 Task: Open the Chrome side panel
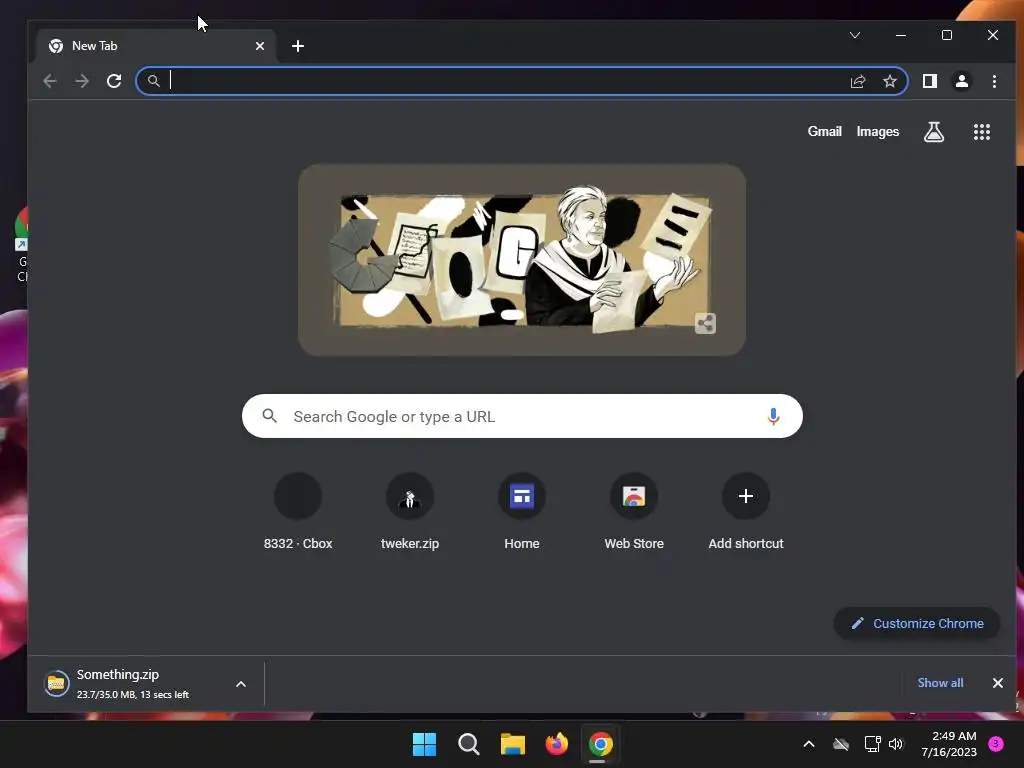coord(929,81)
